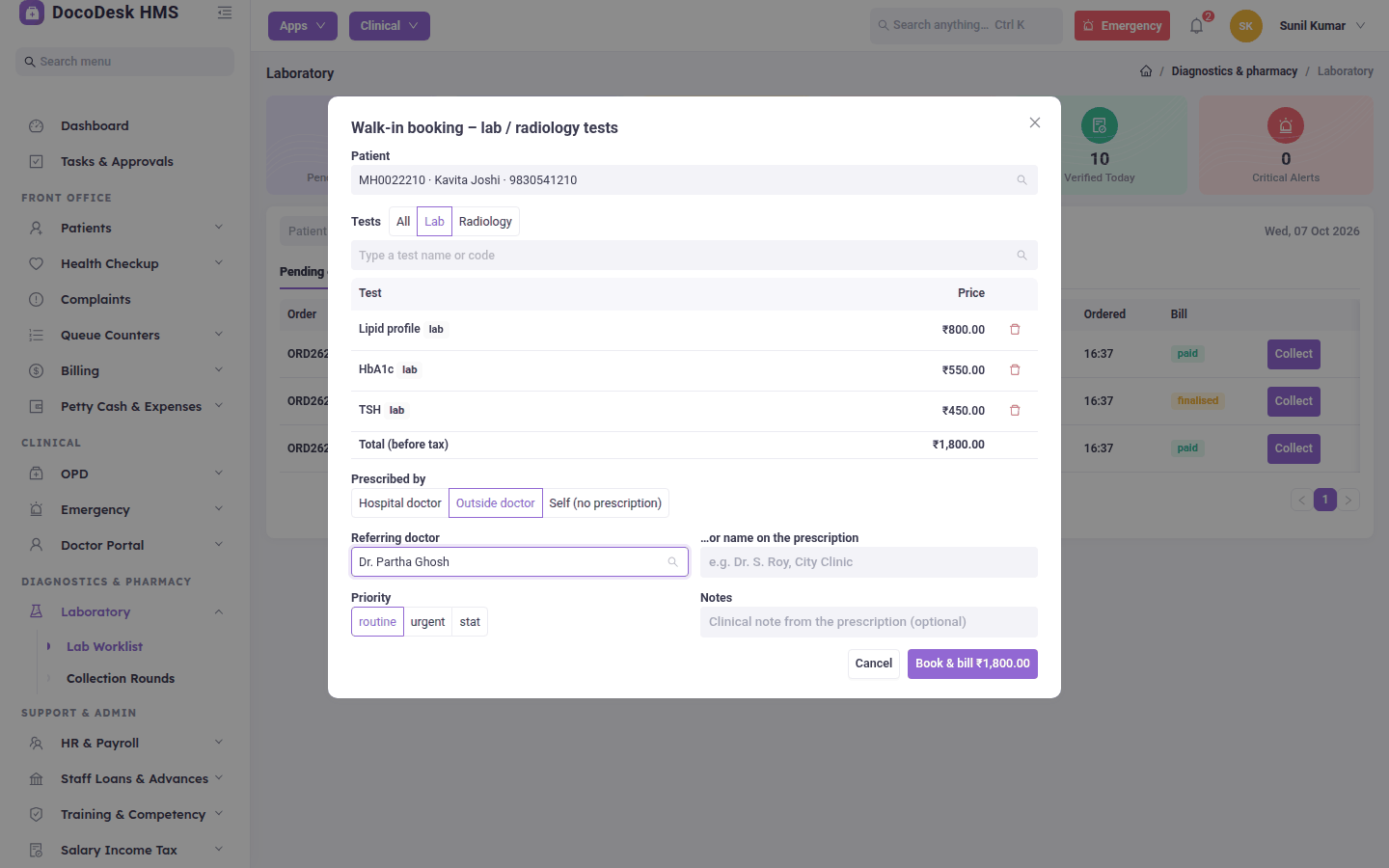The image size is (1389, 868).
Task: Open the Sunil Kumar user menu
Action: click(x=1322, y=26)
